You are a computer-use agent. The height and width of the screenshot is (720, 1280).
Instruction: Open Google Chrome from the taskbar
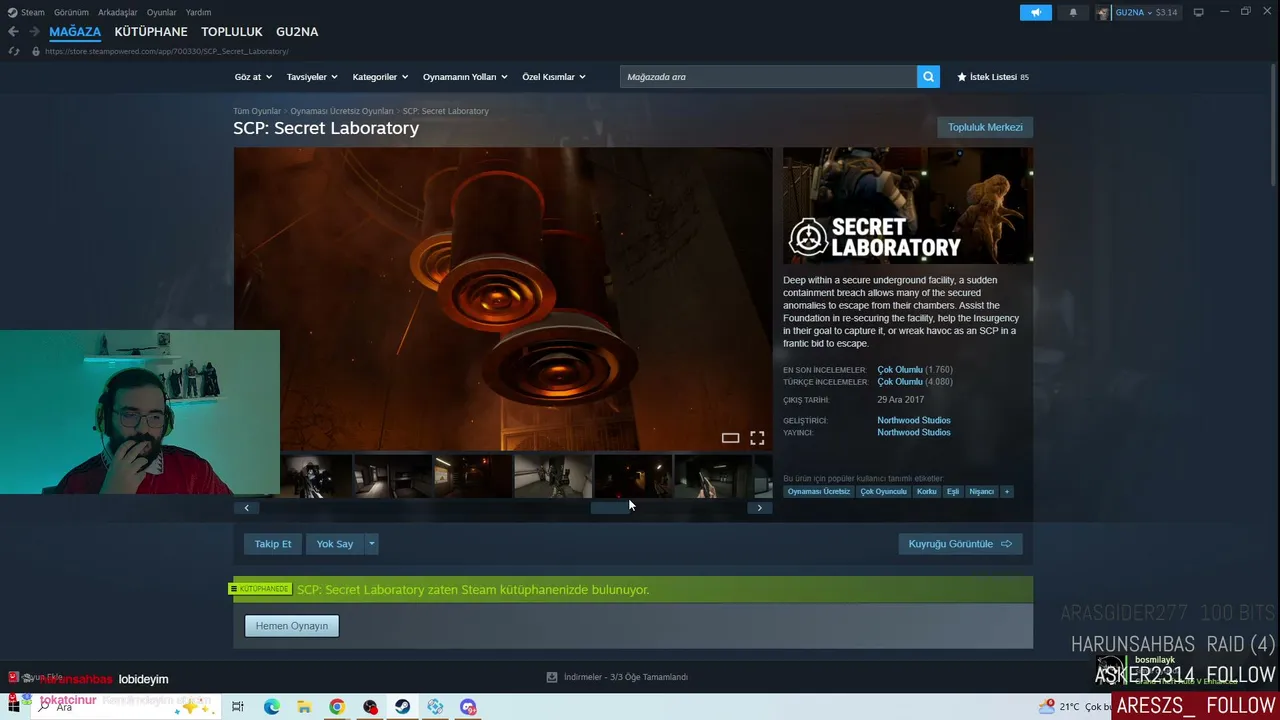[337, 707]
